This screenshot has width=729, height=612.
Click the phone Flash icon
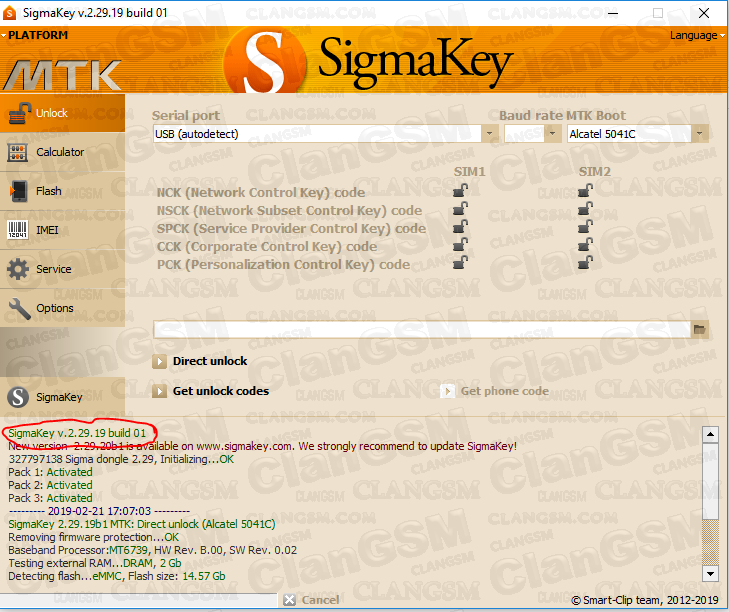tap(19, 191)
